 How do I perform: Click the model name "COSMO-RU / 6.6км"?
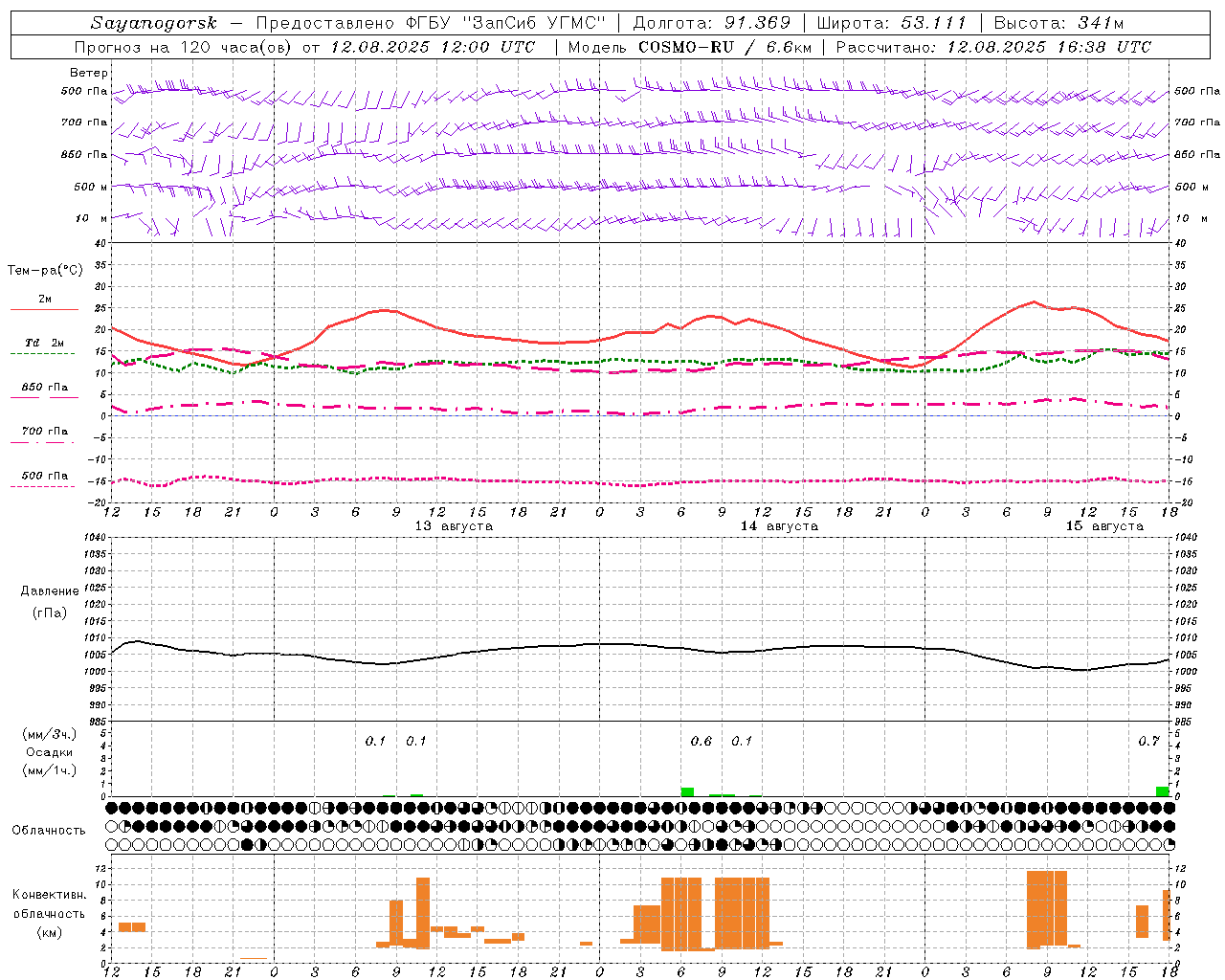725,47
